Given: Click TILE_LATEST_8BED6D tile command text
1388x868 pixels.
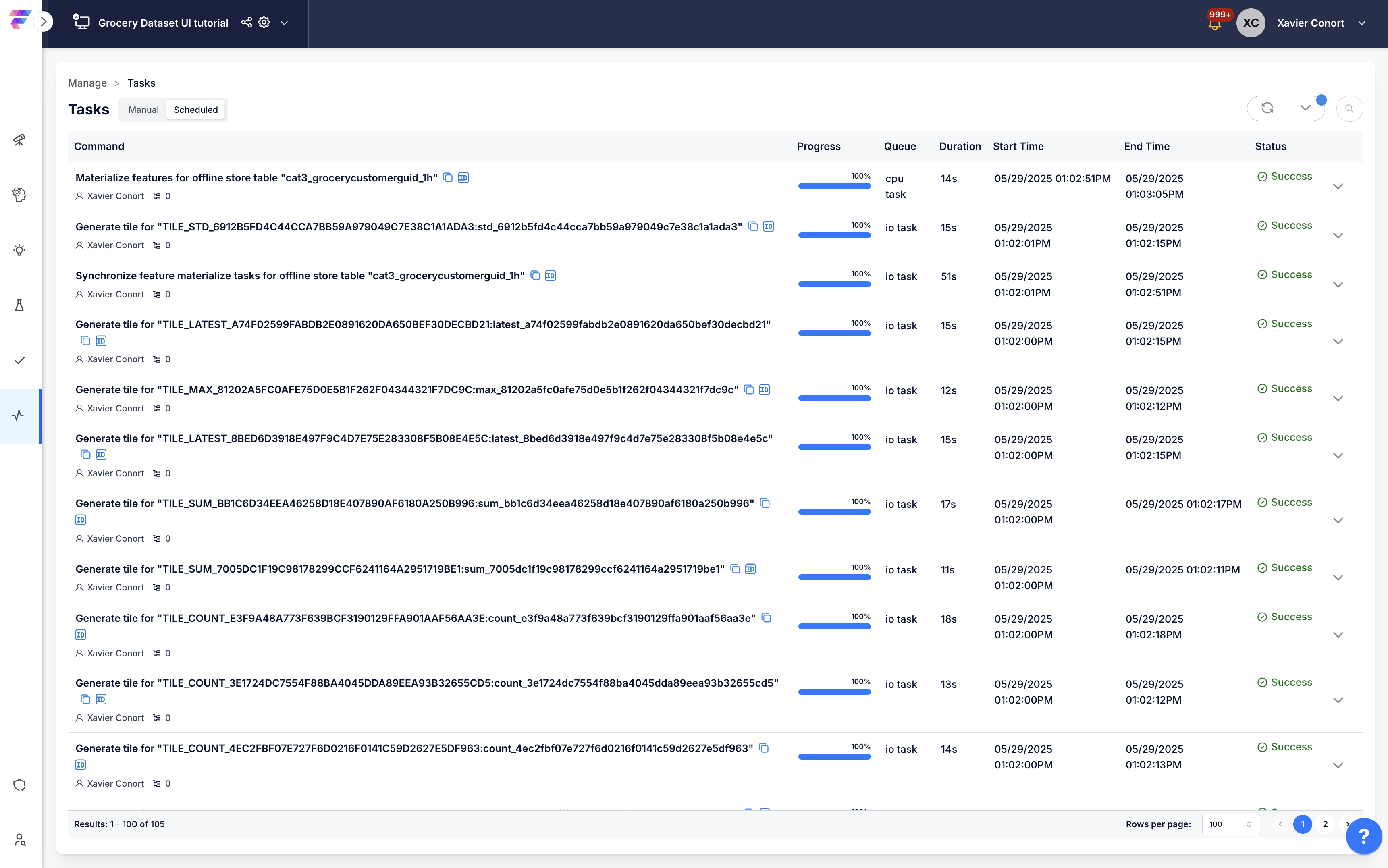Looking at the screenshot, I should coord(424,438).
